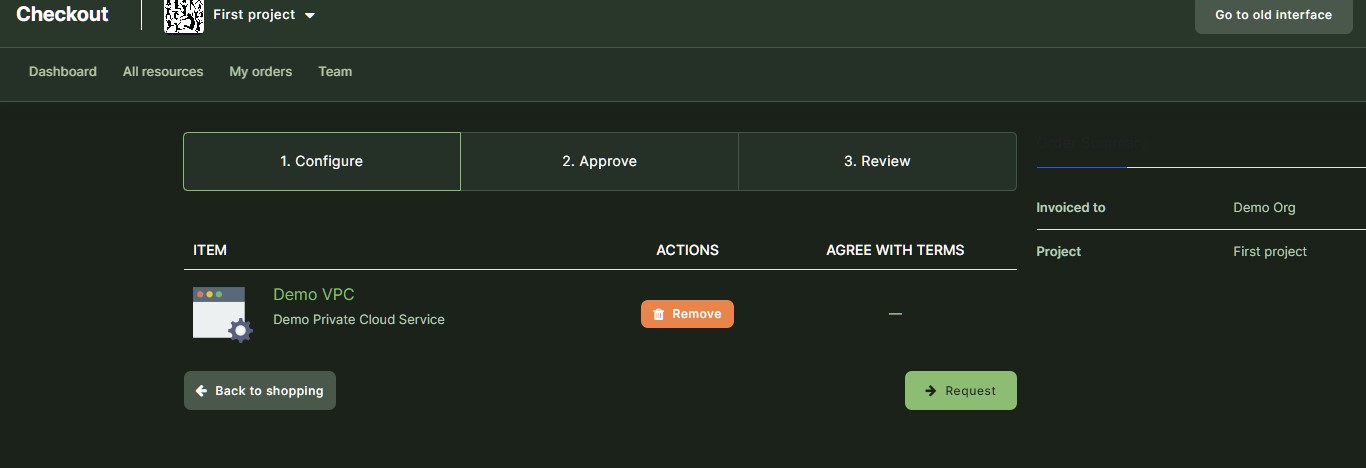
Task: Open the My orders page
Action: [261, 72]
